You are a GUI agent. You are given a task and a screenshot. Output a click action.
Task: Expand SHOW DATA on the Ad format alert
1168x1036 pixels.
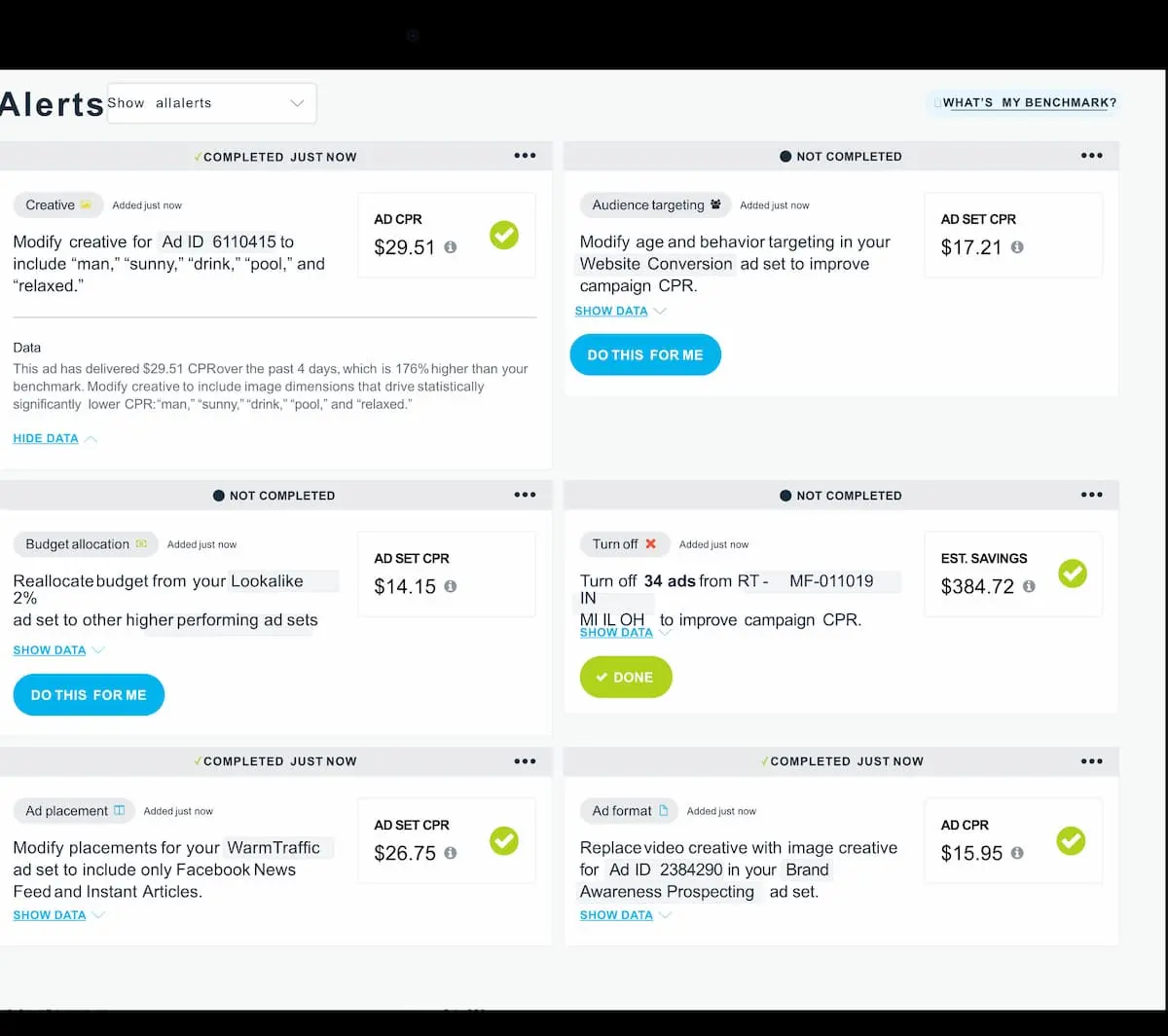click(x=625, y=915)
